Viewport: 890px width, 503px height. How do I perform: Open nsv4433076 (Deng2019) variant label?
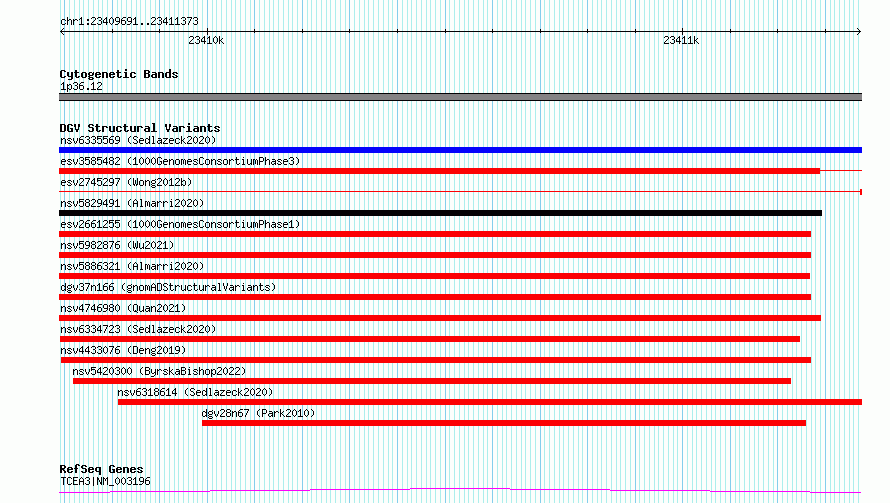pyautogui.click(x=123, y=350)
